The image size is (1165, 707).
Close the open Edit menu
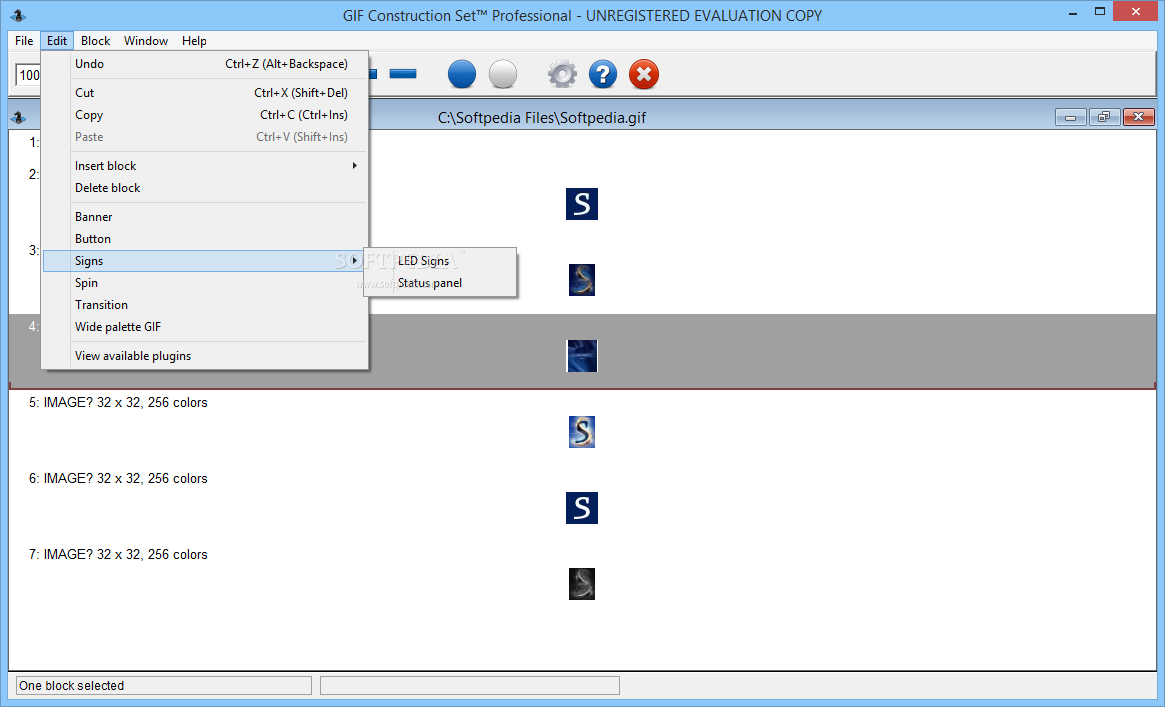pos(56,41)
